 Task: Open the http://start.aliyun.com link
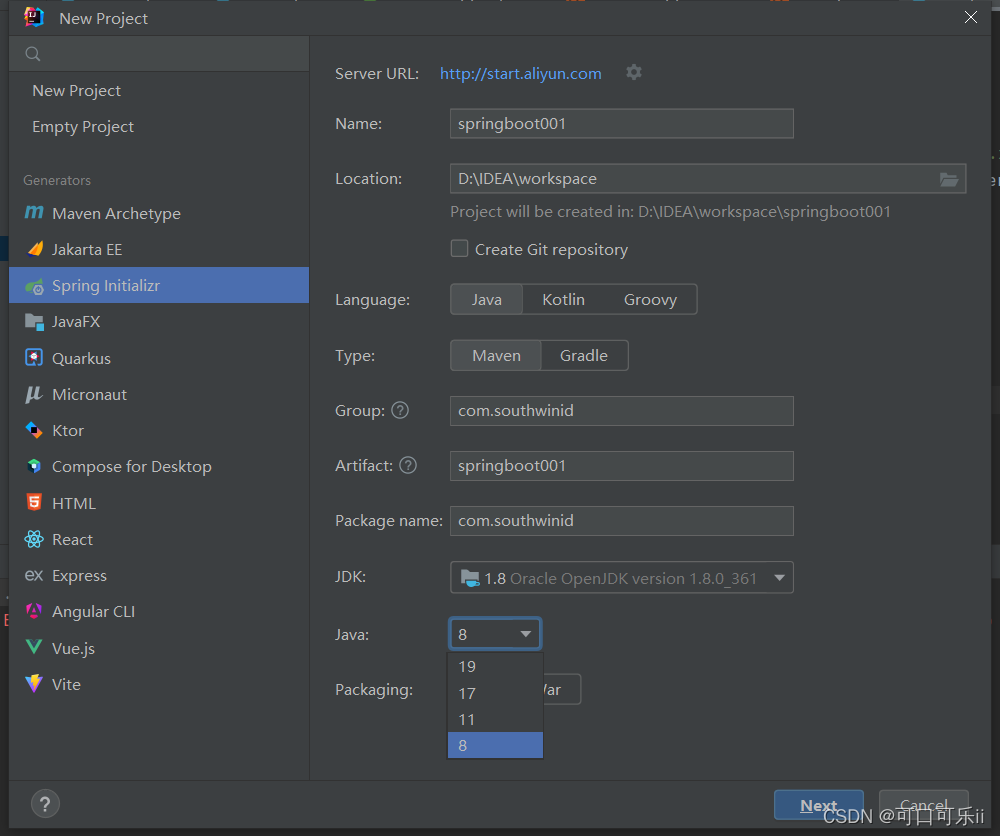coord(520,72)
